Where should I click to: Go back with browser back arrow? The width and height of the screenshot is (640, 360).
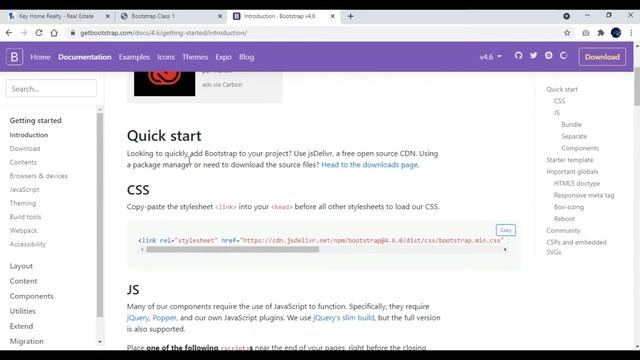click(x=9, y=33)
